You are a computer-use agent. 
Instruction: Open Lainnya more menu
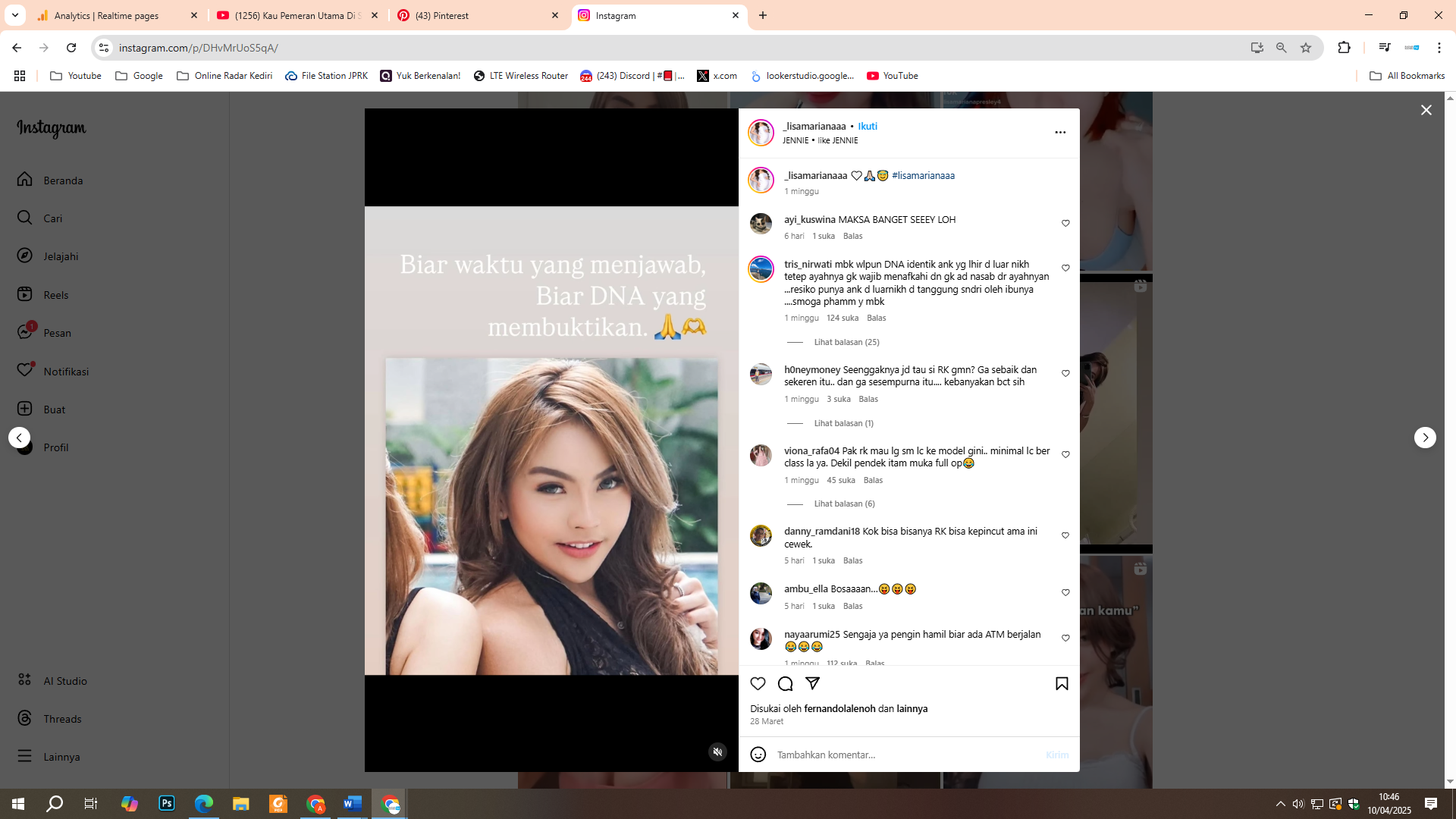[49, 756]
